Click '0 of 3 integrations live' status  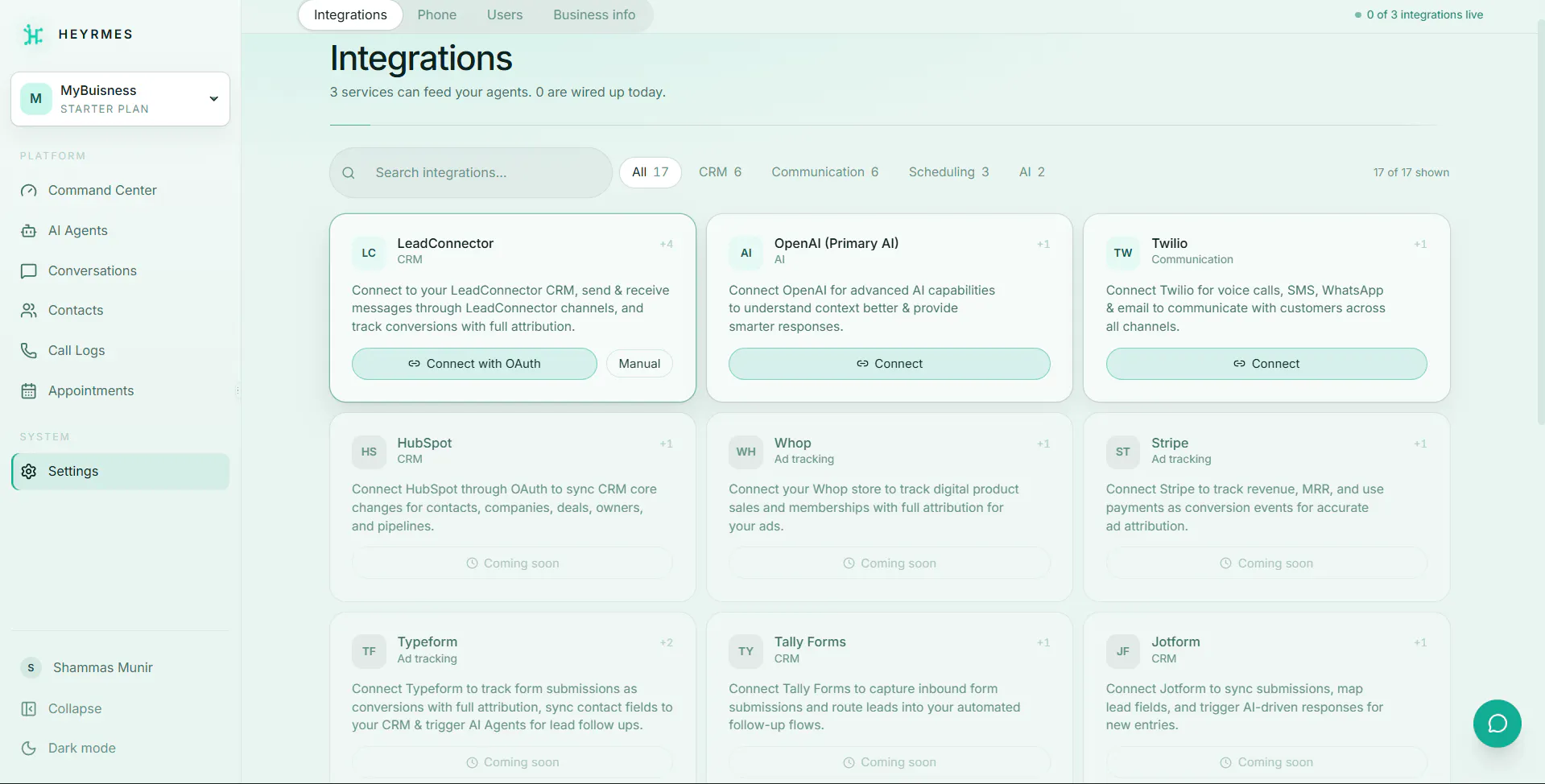tap(1419, 15)
